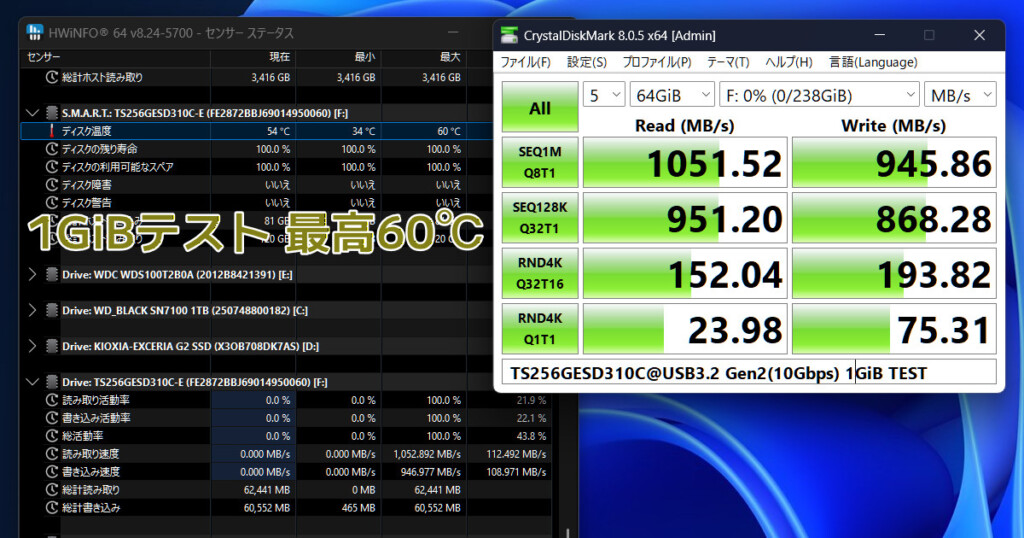Open the 設定(S) menu
This screenshot has height=538, width=1024.
586,62
